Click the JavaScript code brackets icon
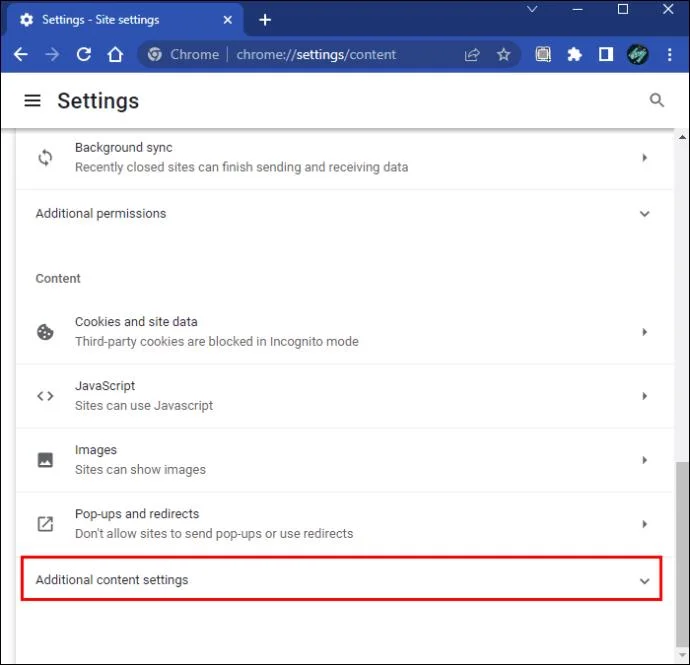The height and width of the screenshot is (665, 690). [x=45, y=396]
